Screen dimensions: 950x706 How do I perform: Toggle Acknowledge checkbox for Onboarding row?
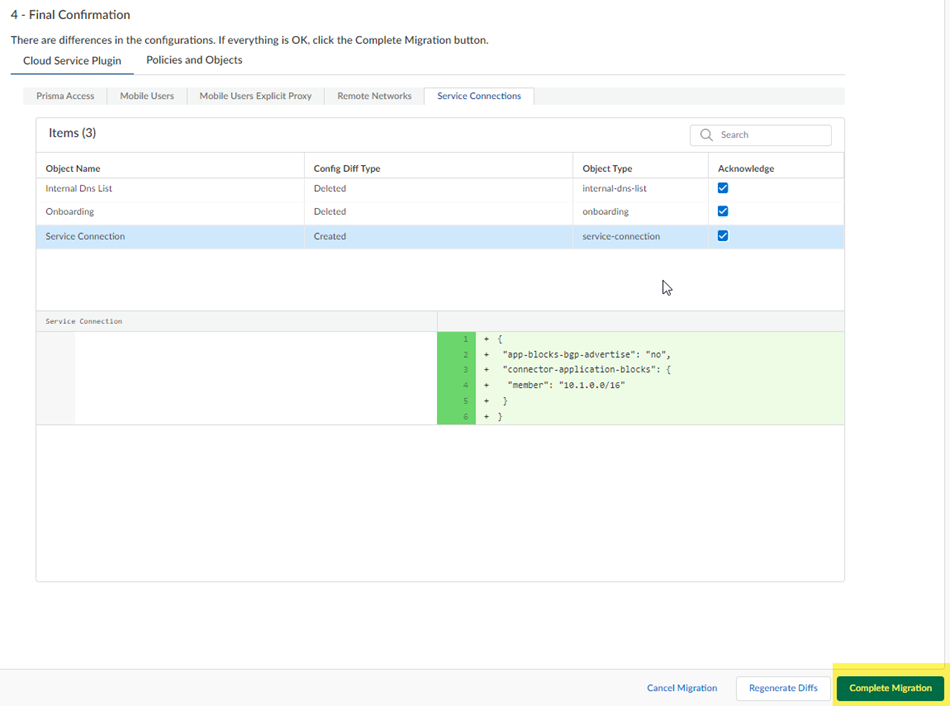click(723, 212)
